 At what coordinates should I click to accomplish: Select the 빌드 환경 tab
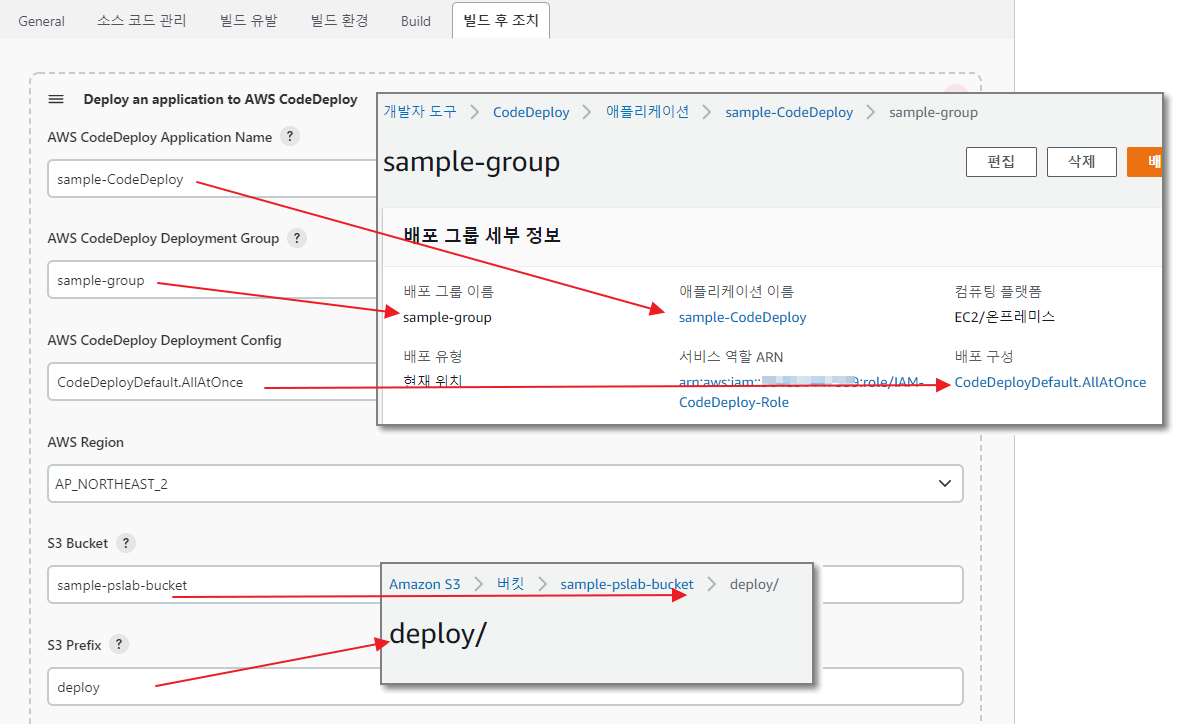click(x=339, y=21)
